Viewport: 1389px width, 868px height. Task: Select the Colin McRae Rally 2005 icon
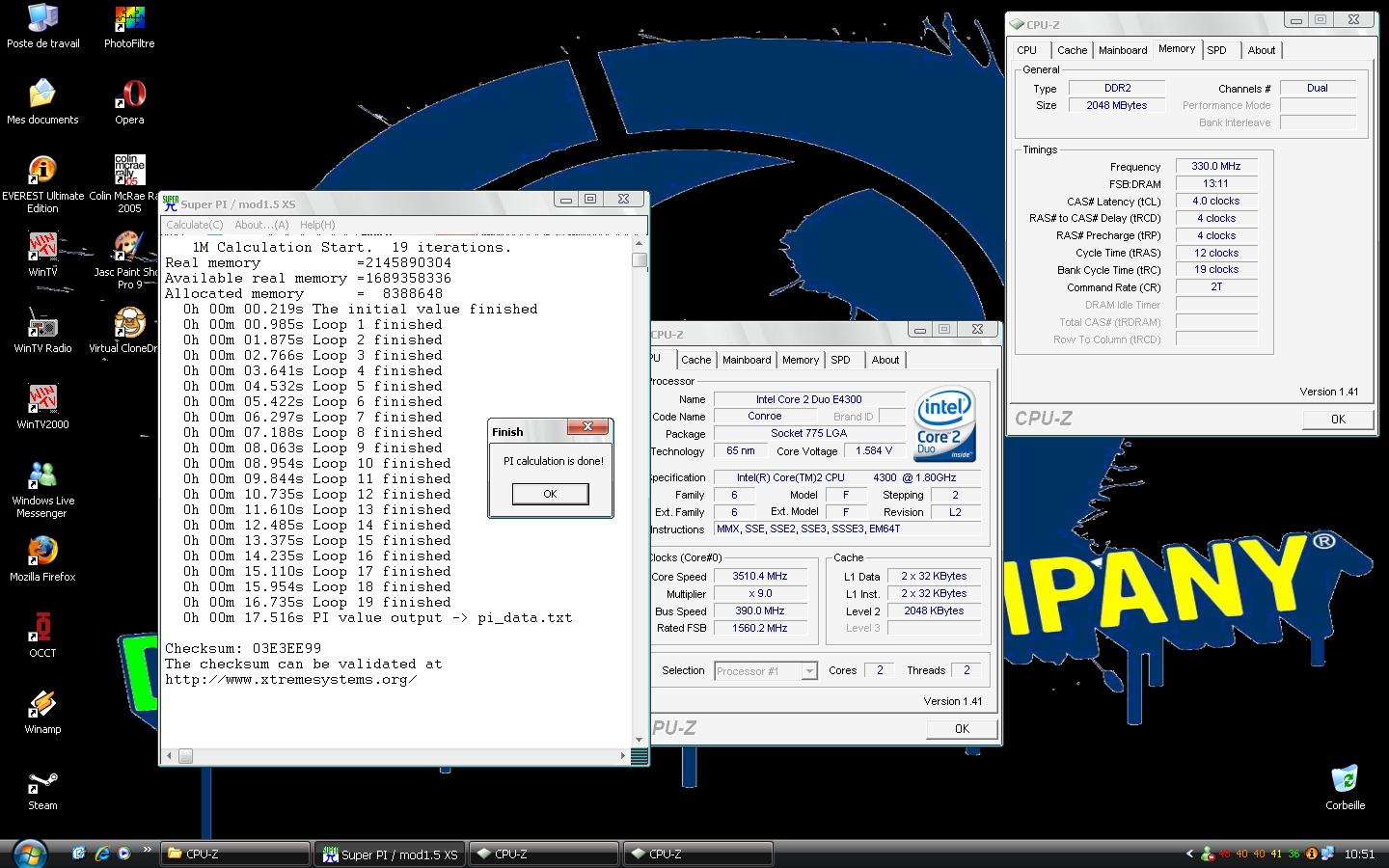(x=129, y=184)
